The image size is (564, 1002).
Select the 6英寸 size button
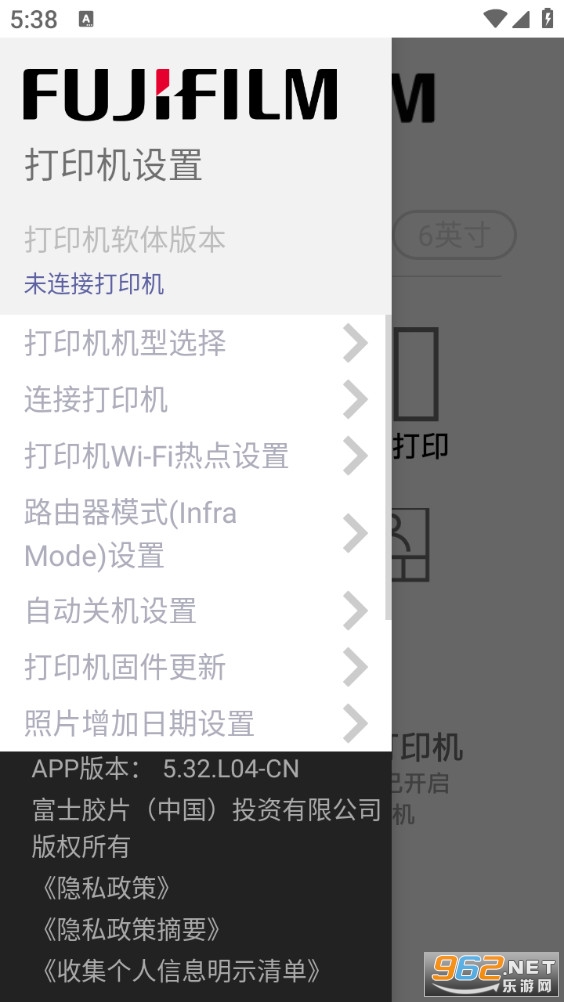click(x=454, y=236)
